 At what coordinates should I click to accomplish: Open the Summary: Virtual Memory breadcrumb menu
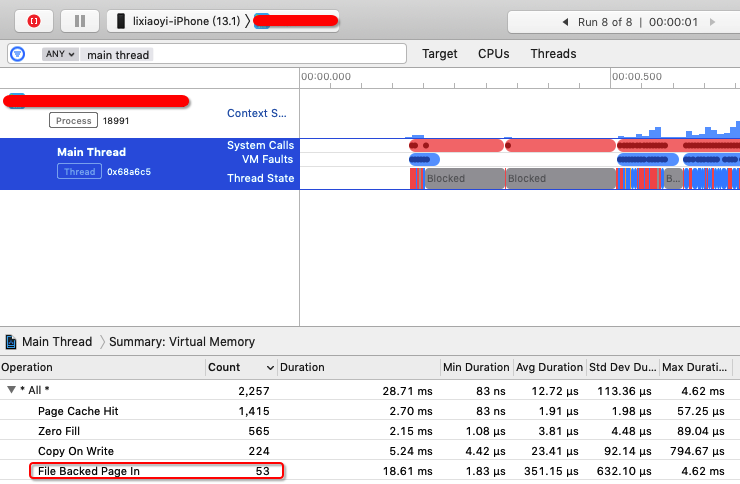point(181,342)
